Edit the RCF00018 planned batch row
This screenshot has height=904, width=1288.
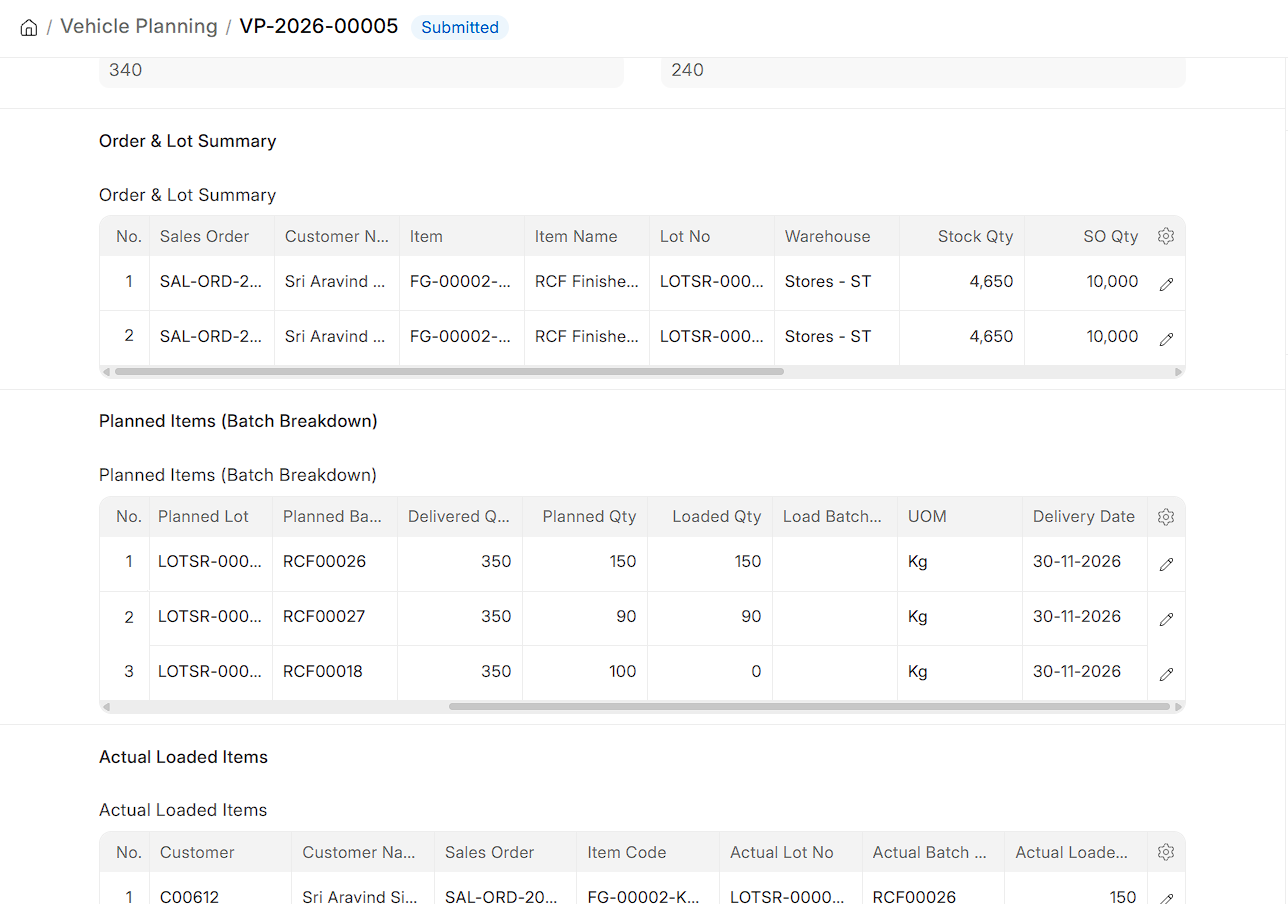click(1166, 674)
